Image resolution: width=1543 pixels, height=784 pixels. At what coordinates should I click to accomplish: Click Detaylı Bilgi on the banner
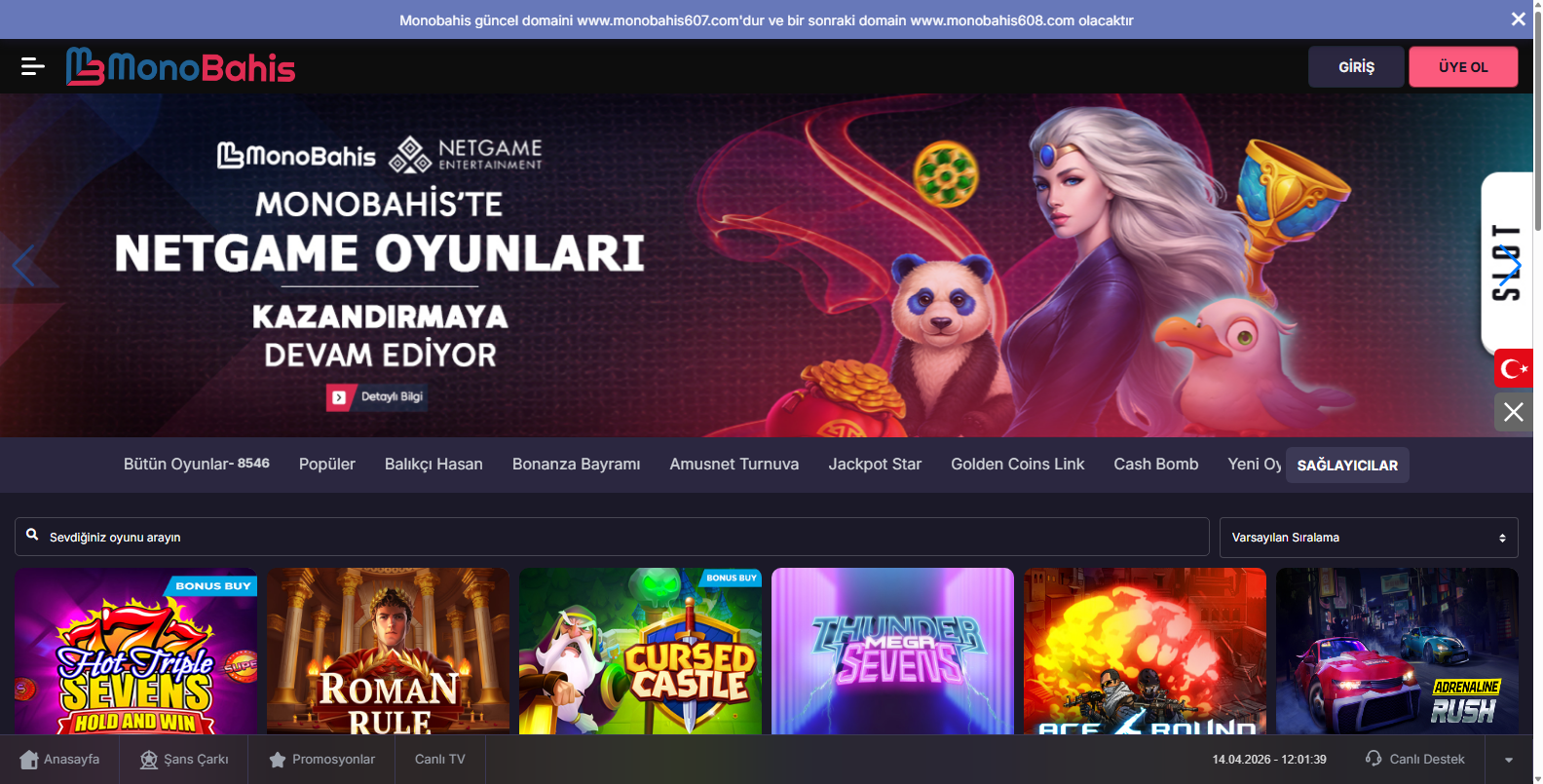pyautogui.click(x=377, y=397)
